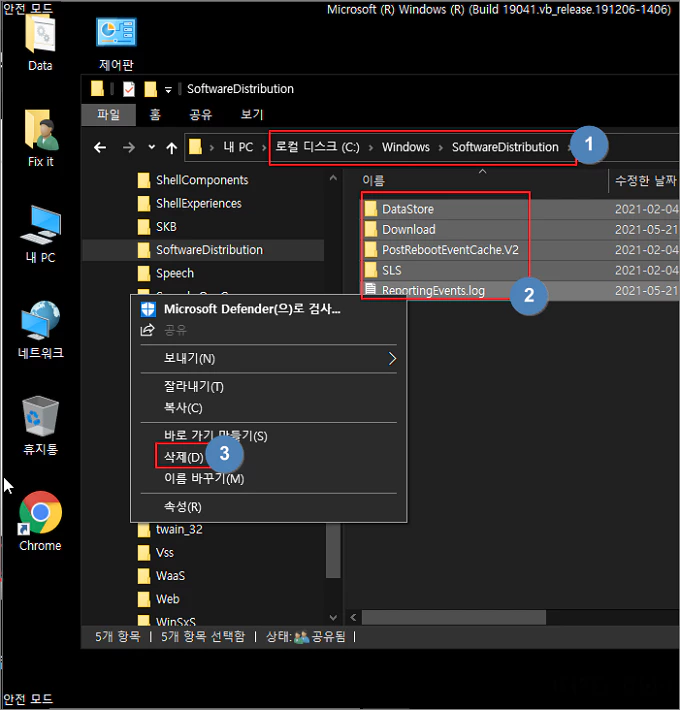Select the Download folder row
Screen dimensions: 680x710
(x=520, y=230)
